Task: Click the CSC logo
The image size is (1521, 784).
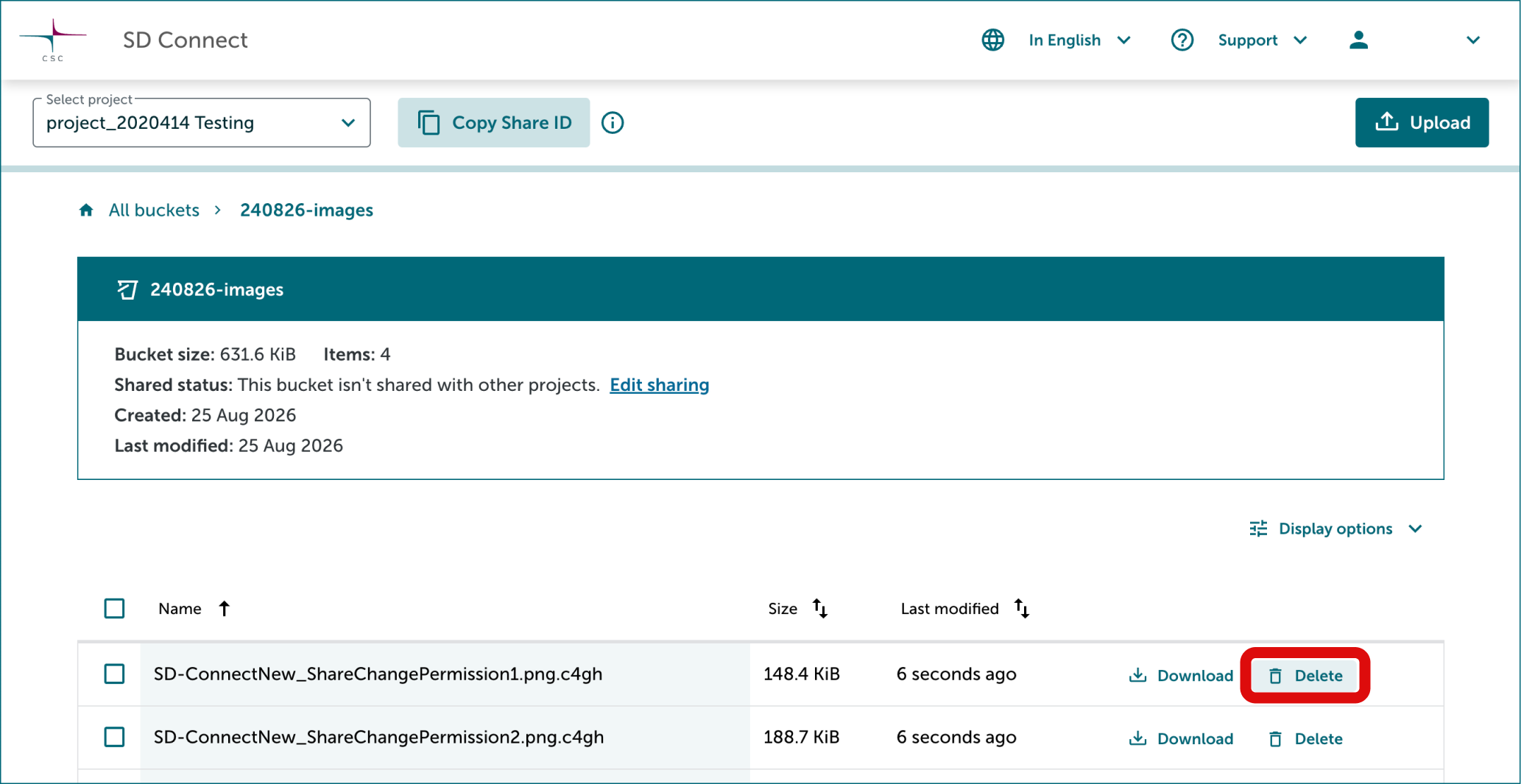Action: point(53,40)
